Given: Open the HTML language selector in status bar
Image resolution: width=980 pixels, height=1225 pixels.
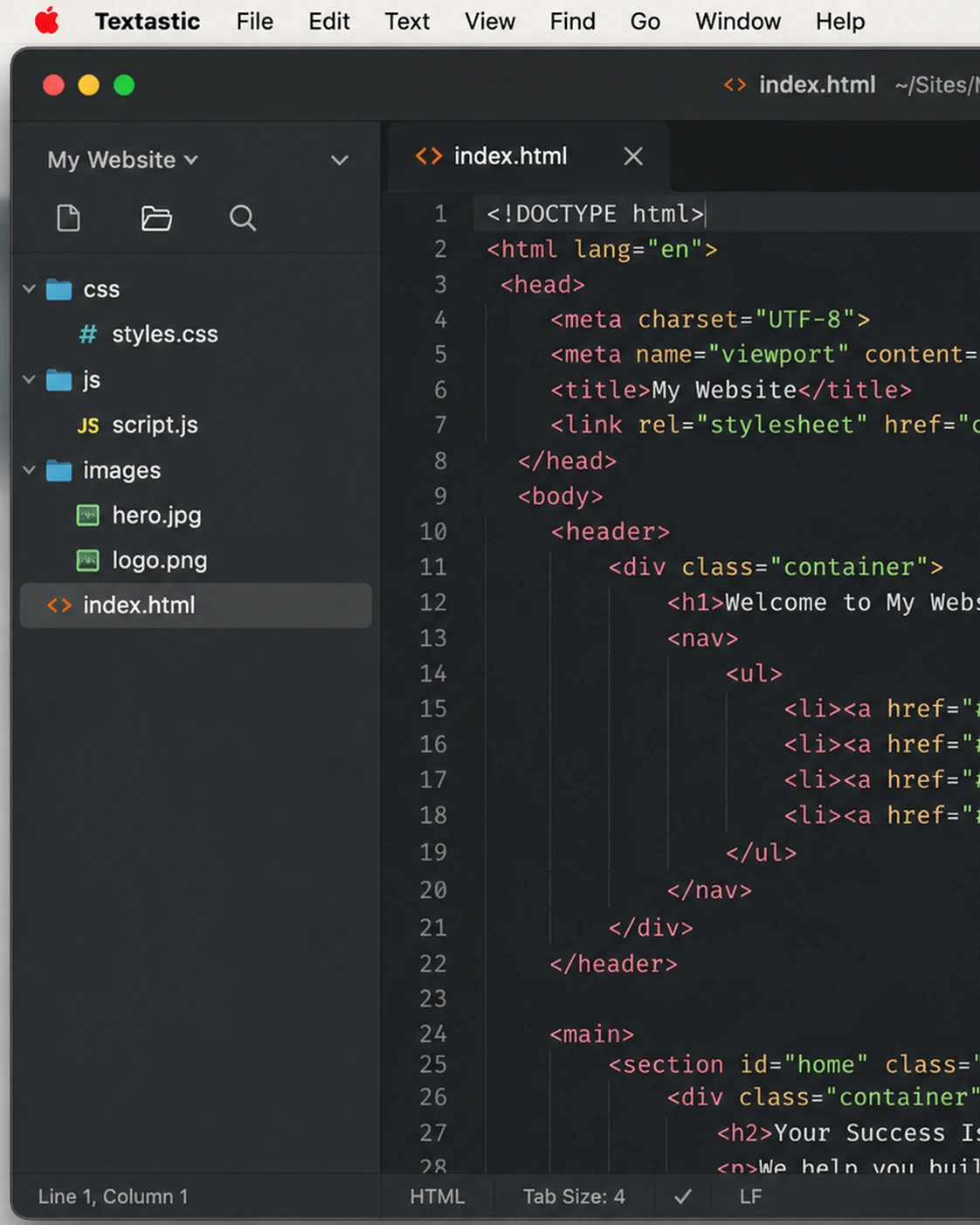Looking at the screenshot, I should coord(438,1196).
